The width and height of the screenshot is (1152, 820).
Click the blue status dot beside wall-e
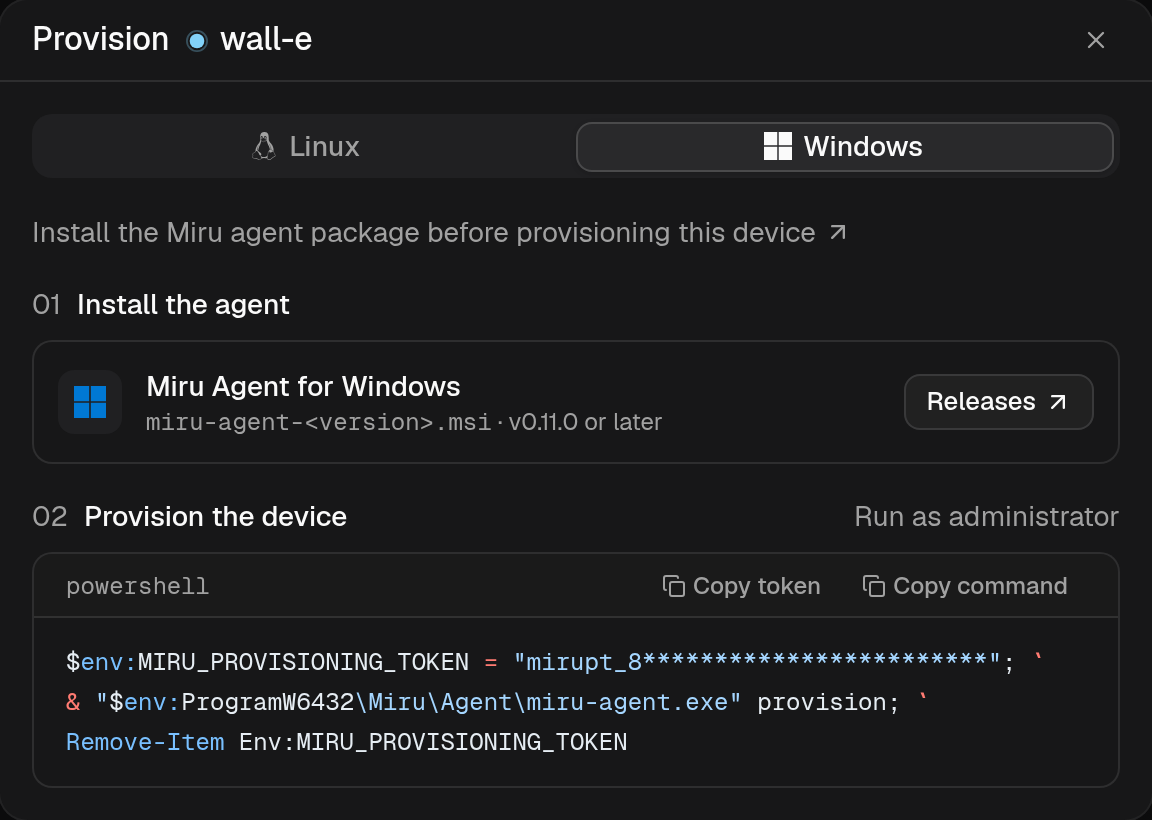pyautogui.click(x=197, y=40)
